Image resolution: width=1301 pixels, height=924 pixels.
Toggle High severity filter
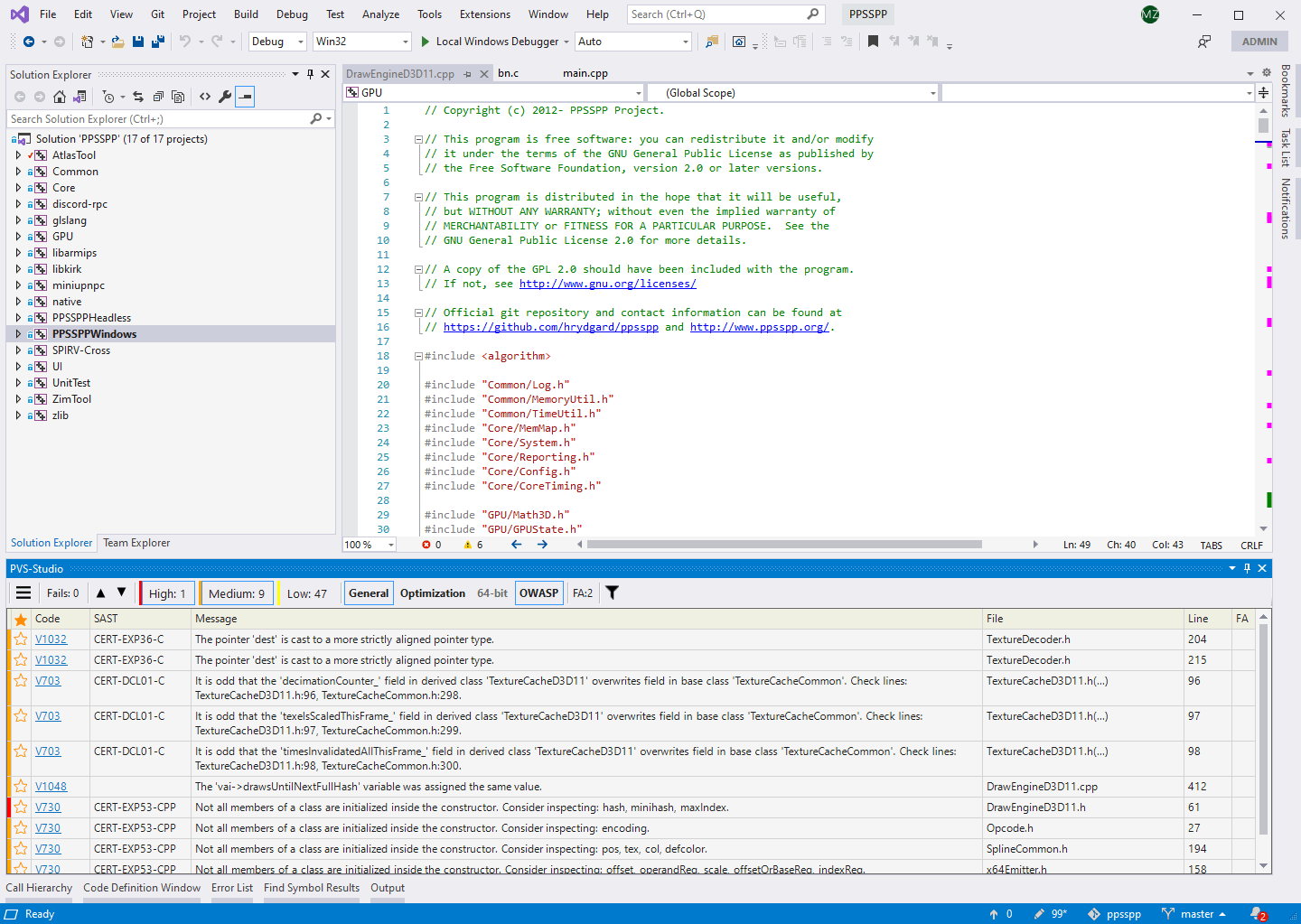click(x=167, y=593)
